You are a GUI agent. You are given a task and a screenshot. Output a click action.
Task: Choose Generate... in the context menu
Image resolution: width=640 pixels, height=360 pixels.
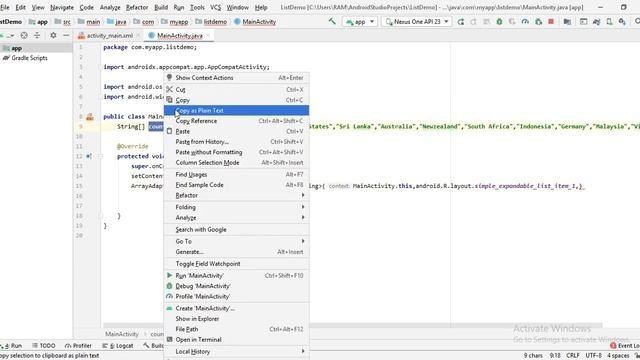point(236,252)
